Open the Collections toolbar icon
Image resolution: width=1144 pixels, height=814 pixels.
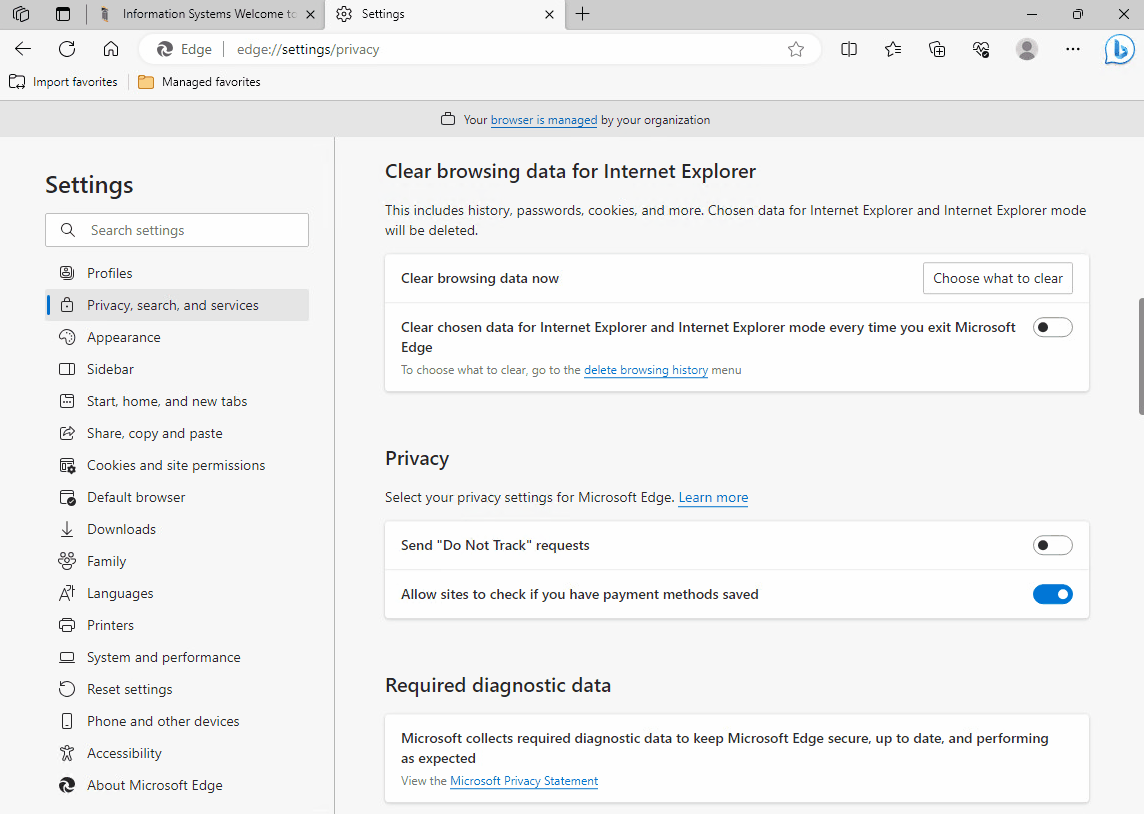(x=937, y=49)
